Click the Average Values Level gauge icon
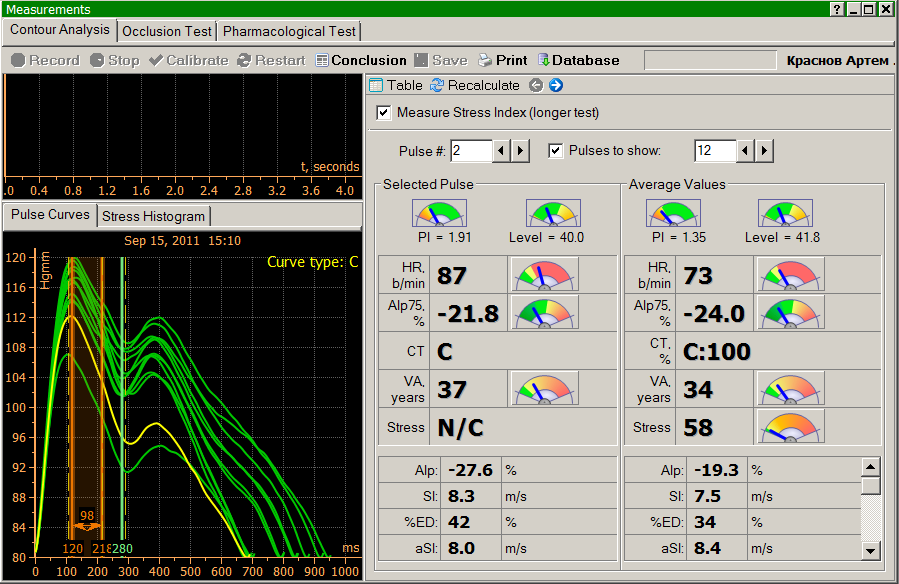Image resolution: width=899 pixels, height=584 pixels. pos(785,213)
